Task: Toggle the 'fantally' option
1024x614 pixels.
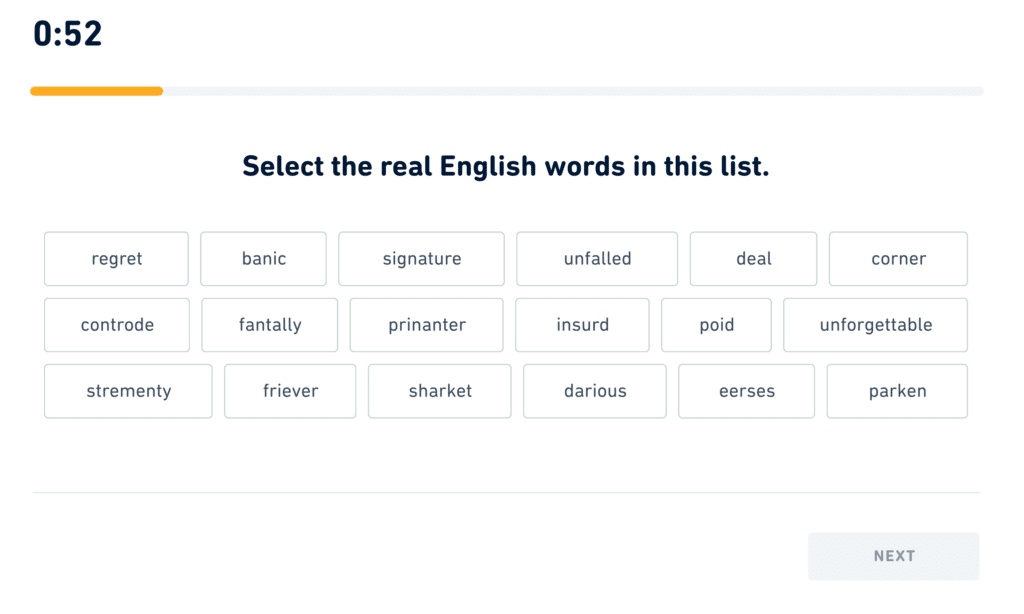Action: [270, 325]
